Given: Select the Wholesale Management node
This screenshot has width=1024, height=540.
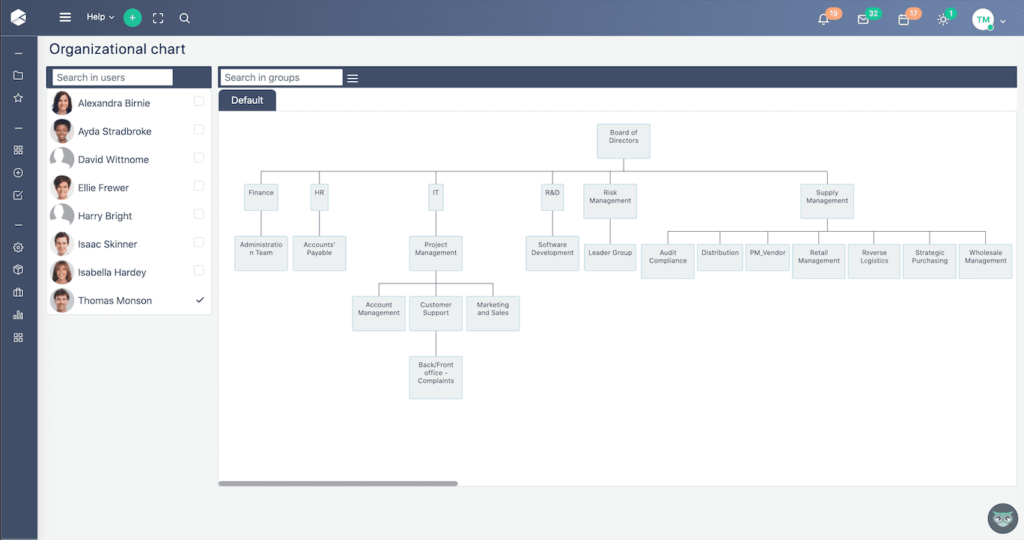Looking at the screenshot, I should click(x=985, y=261).
